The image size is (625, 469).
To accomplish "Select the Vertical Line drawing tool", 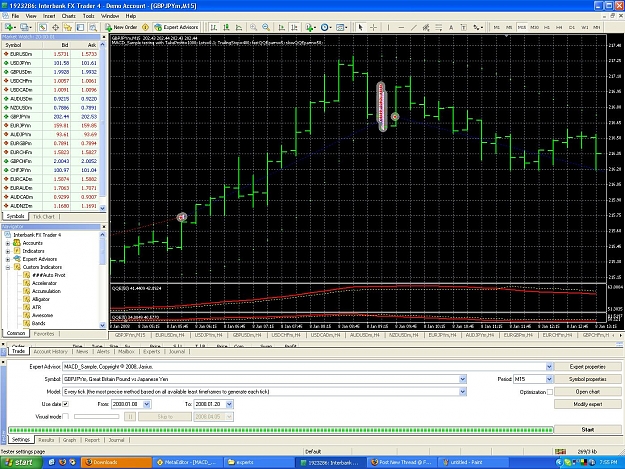I will [388, 27].
